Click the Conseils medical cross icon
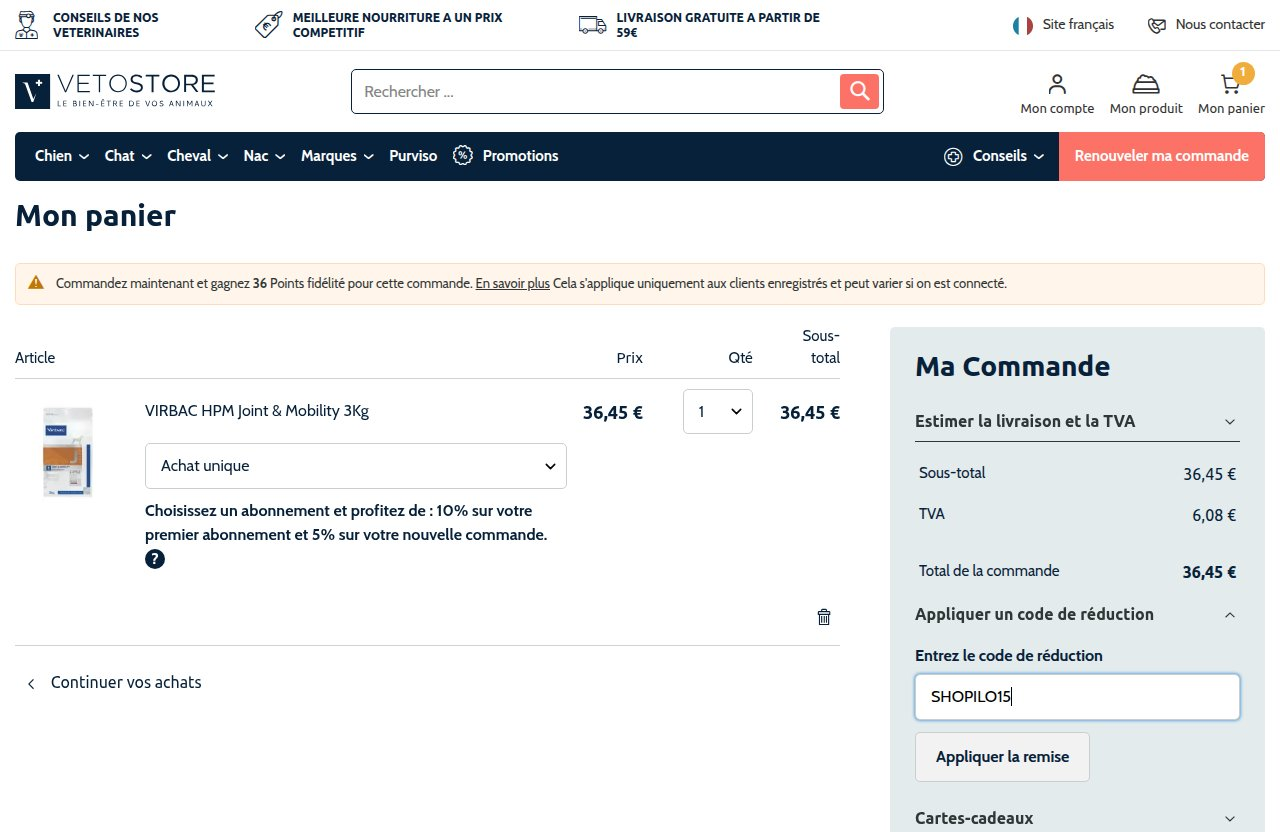Image resolution: width=1280 pixels, height=832 pixels. click(953, 156)
